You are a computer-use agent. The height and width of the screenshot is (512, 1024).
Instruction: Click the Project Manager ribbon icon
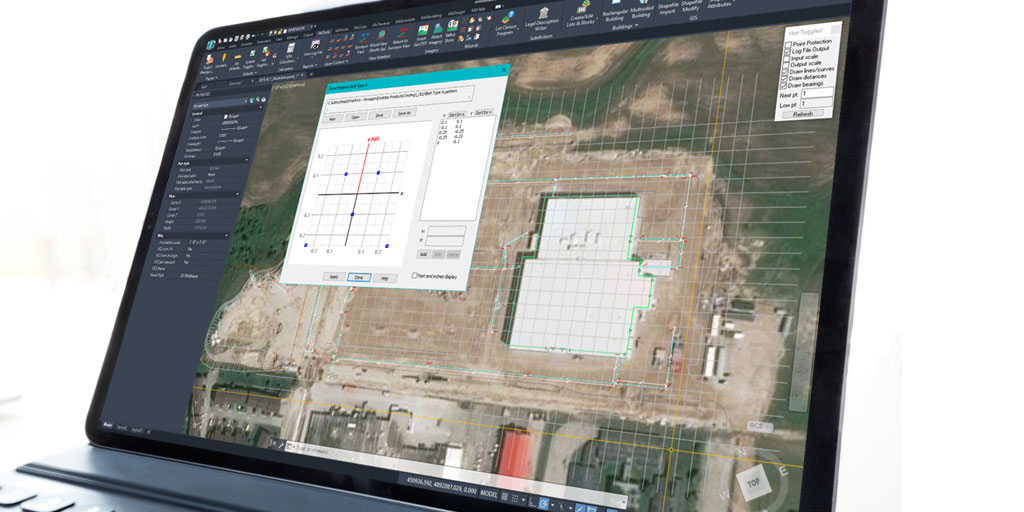pos(209,64)
